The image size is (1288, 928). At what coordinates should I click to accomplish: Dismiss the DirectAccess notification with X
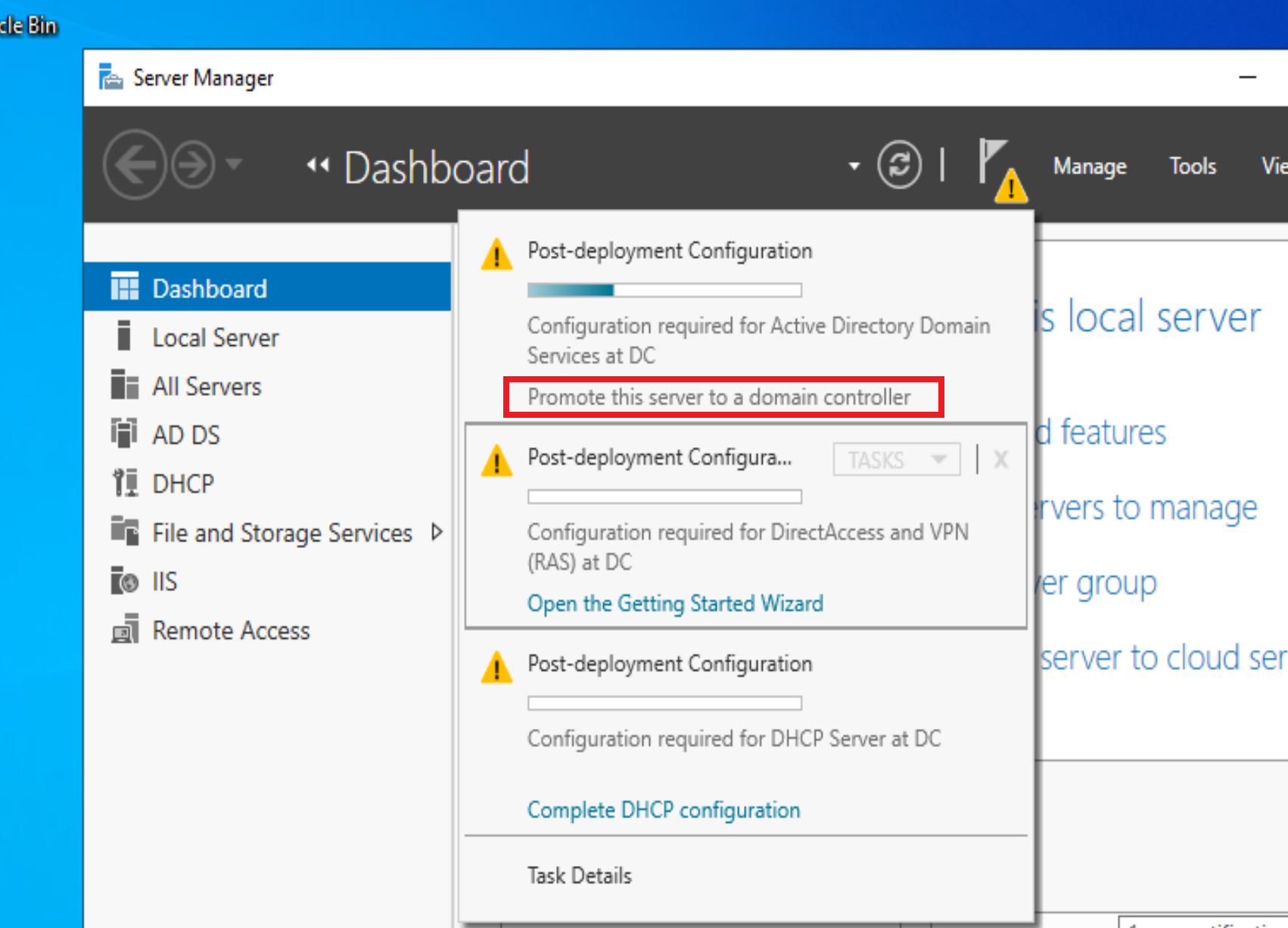pyautogui.click(x=1000, y=459)
